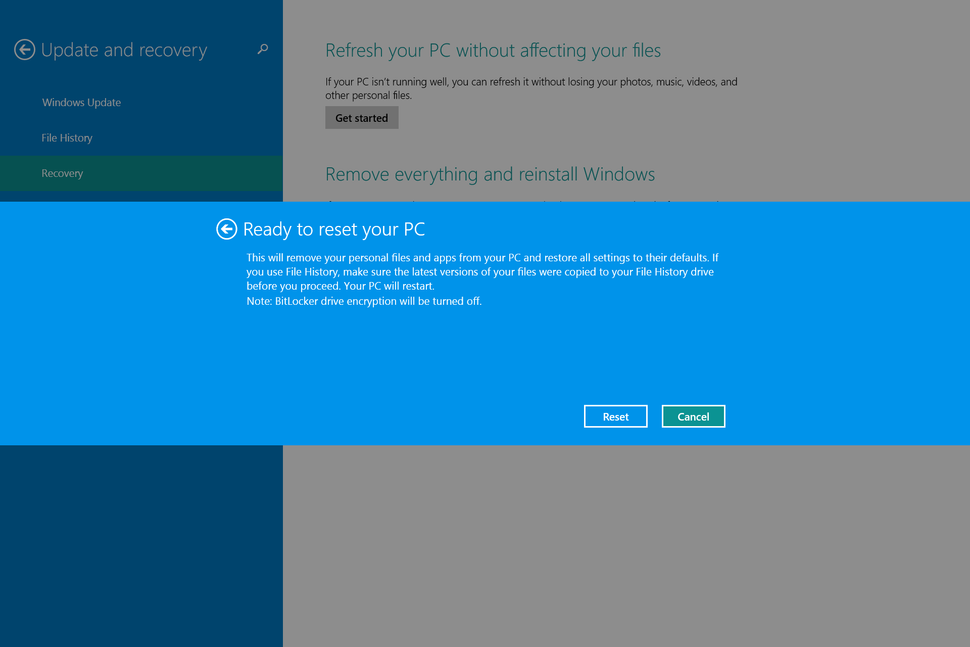Click the Remove everything and reinstall Windows heading
The width and height of the screenshot is (970, 647).
[490, 174]
